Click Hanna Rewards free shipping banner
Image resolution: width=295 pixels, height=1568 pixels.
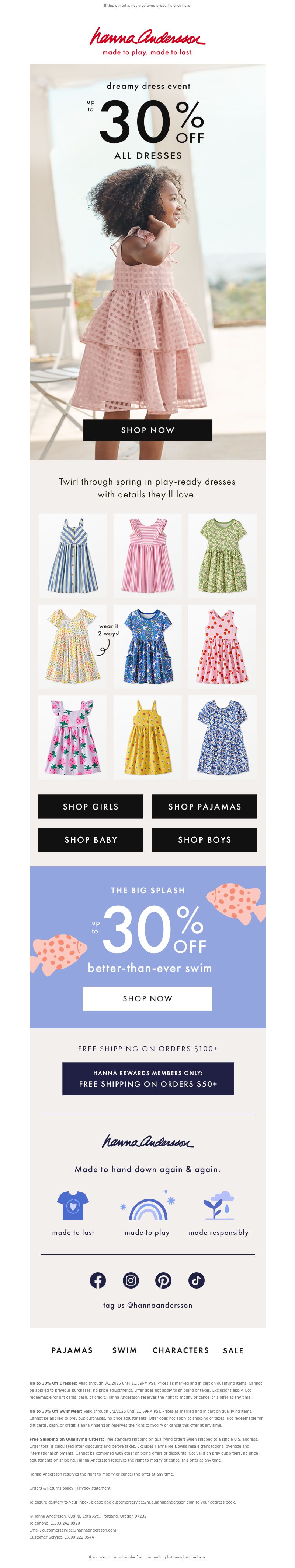tap(148, 1079)
